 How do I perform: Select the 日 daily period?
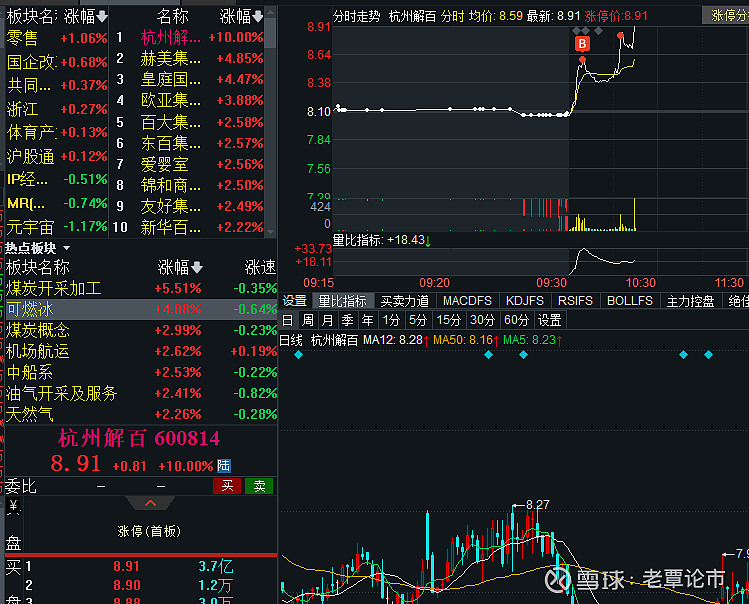tap(288, 320)
